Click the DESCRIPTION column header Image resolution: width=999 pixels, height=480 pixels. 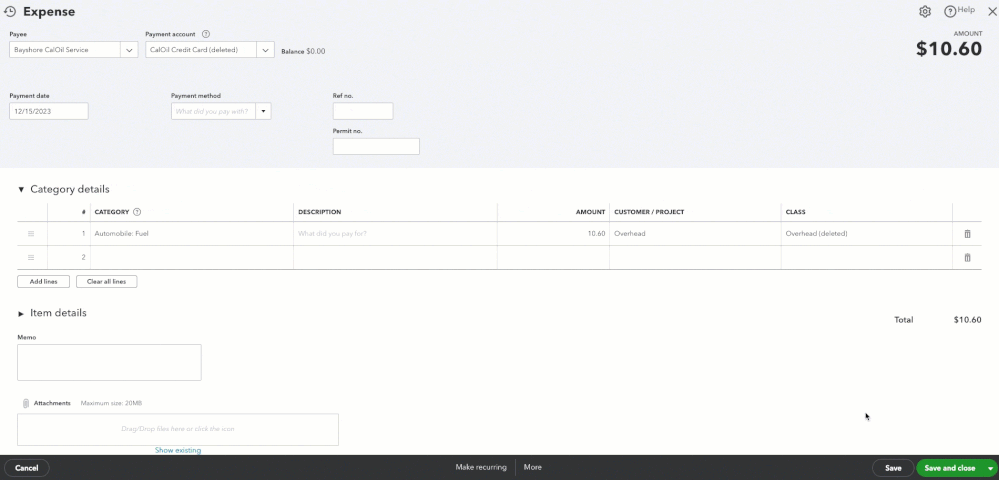(x=320, y=212)
